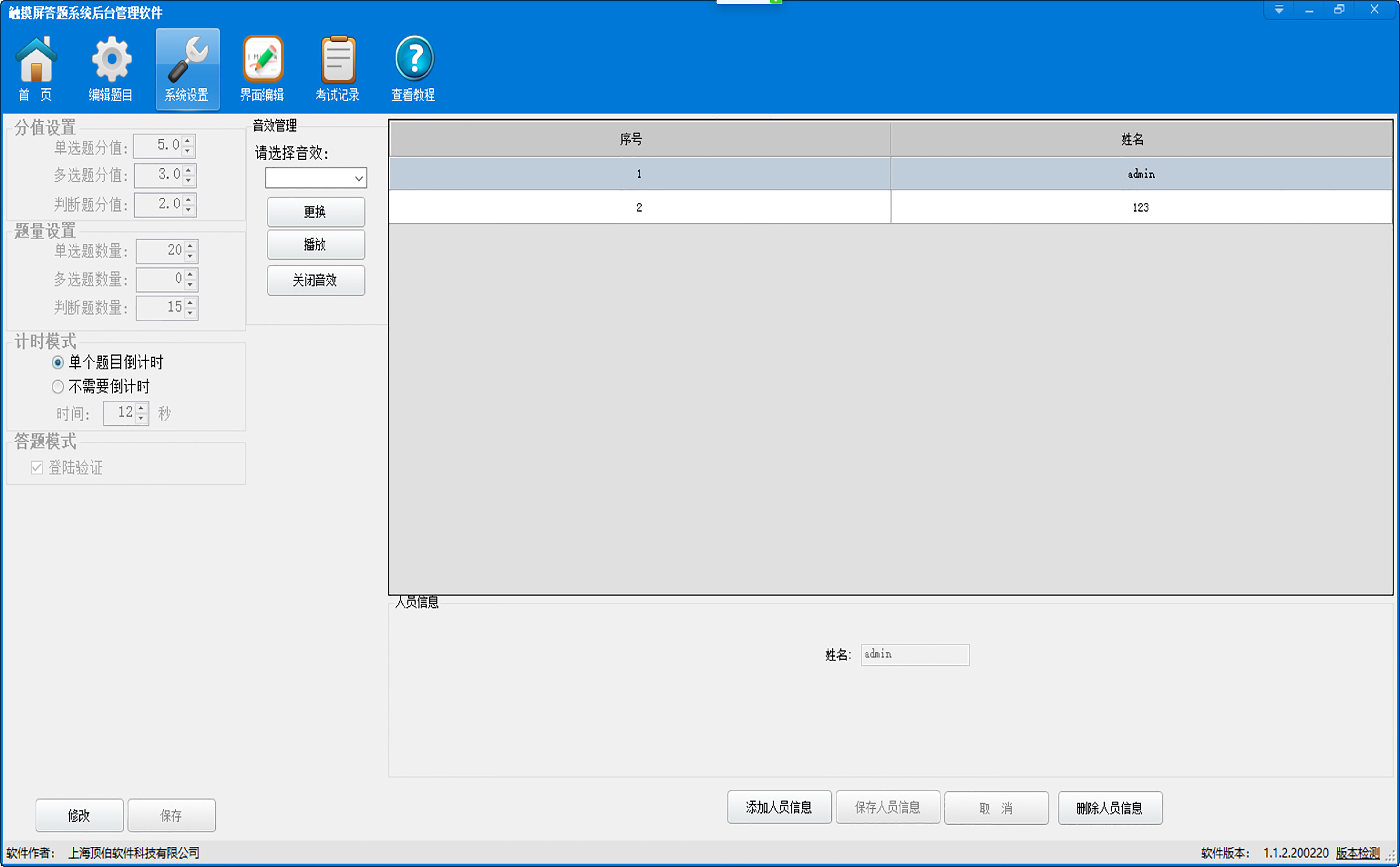Screen dimensions: 1400x867
Task: Select row 2 named 123
Action: click(1140, 207)
